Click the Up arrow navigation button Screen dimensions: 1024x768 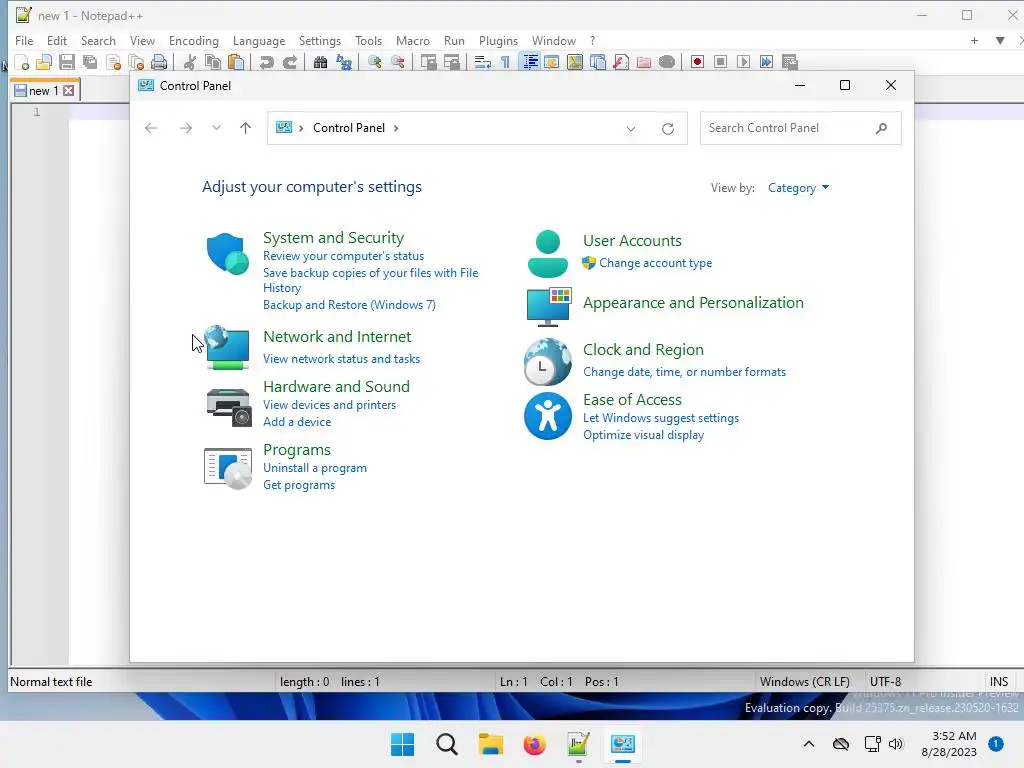click(x=246, y=128)
